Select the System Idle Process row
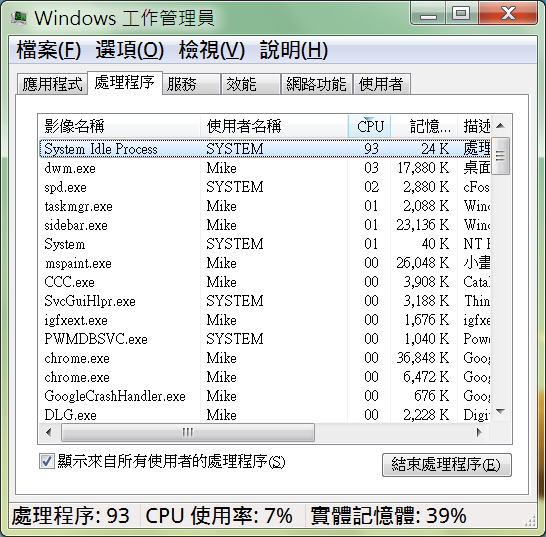Image resolution: width=546 pixels, height=537 pixels. point(265,149)
